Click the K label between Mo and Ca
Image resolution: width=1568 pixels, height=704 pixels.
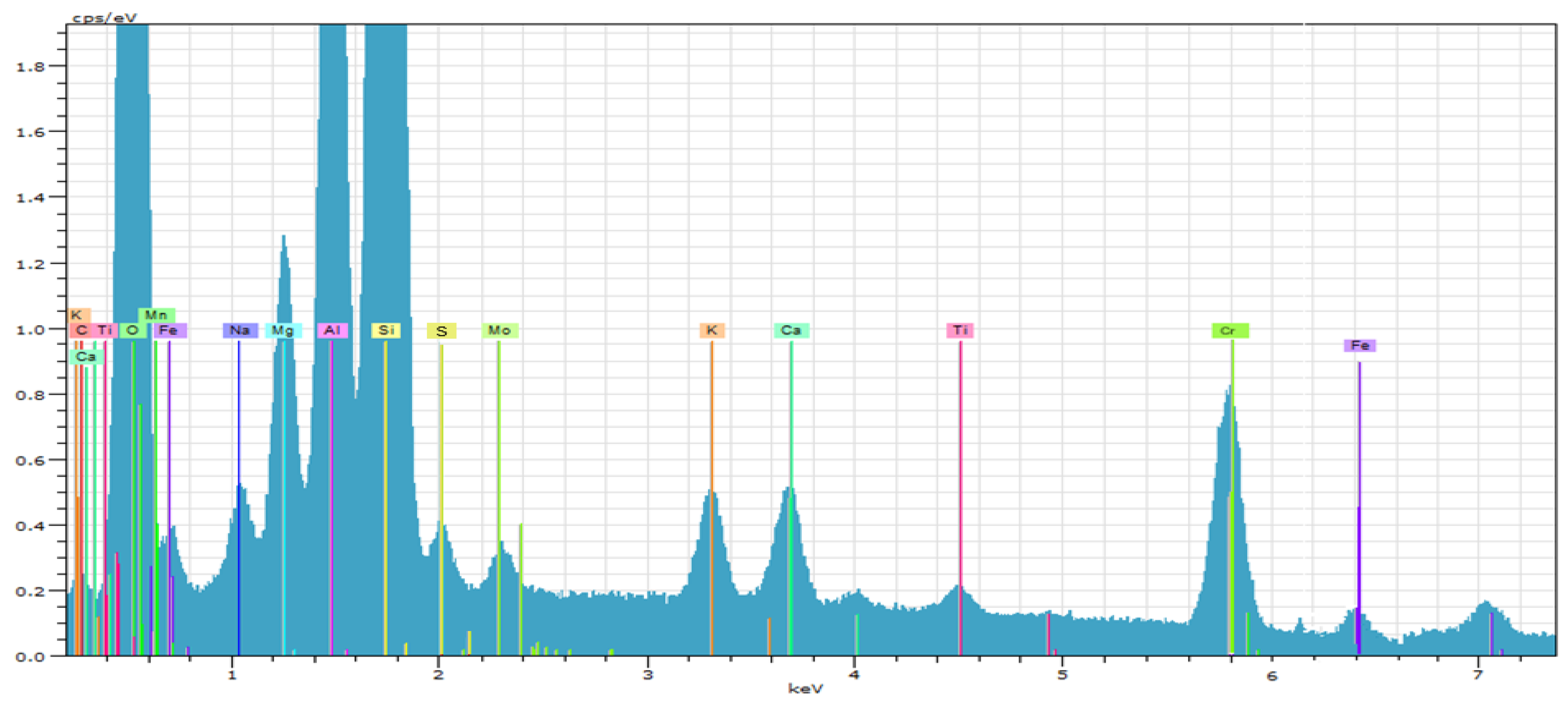coord(712,330)
